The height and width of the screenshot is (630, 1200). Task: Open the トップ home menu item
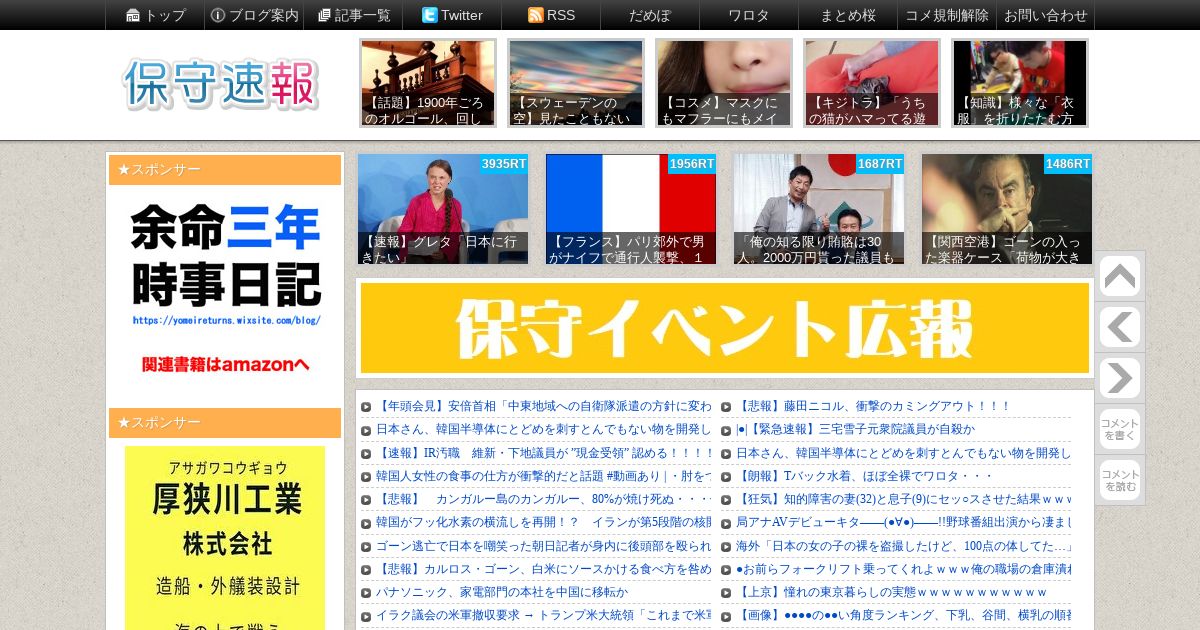155,15
